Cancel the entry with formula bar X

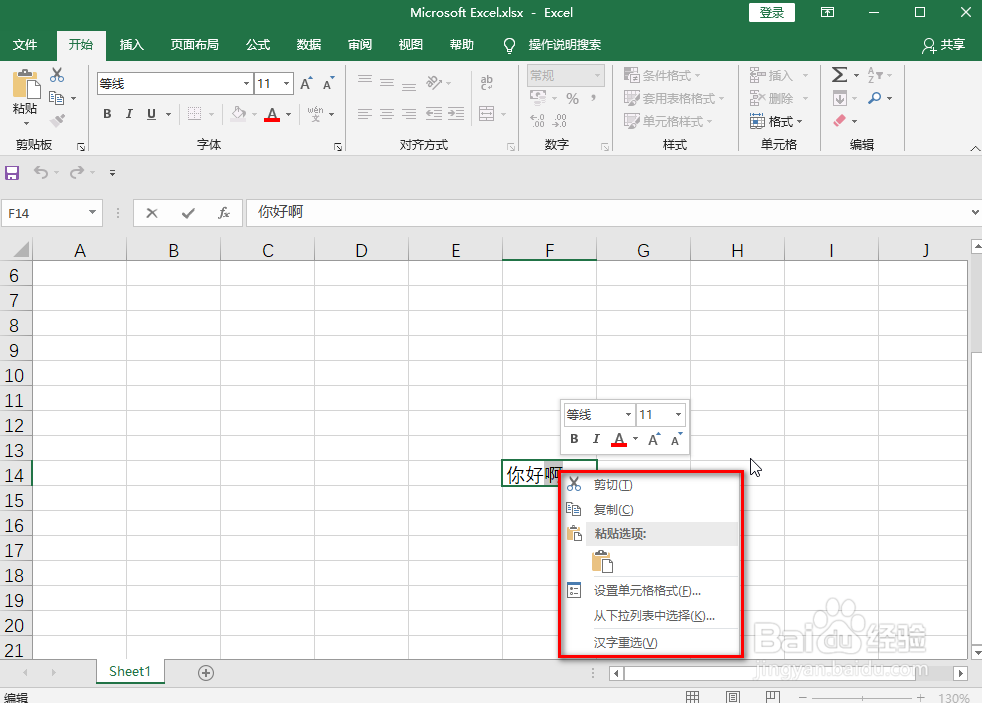[x=152, y=213]
